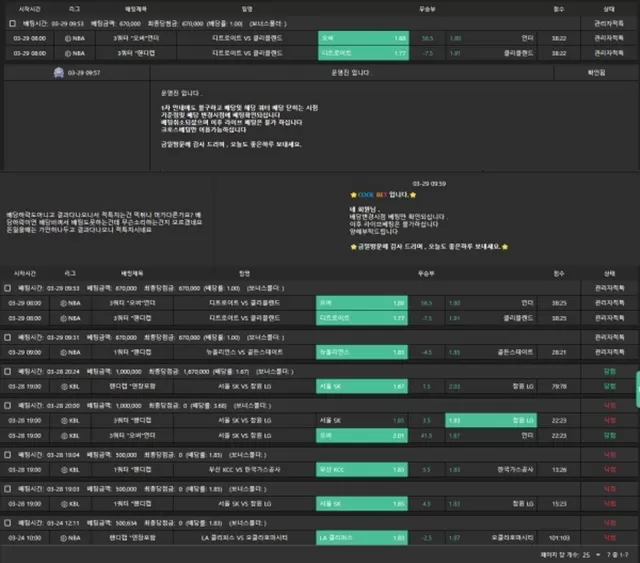The image size is (640, 563).
Task: Click the NBA league icon in the 03-24 row
Action: pyautogui.click(x=63, y=537)
